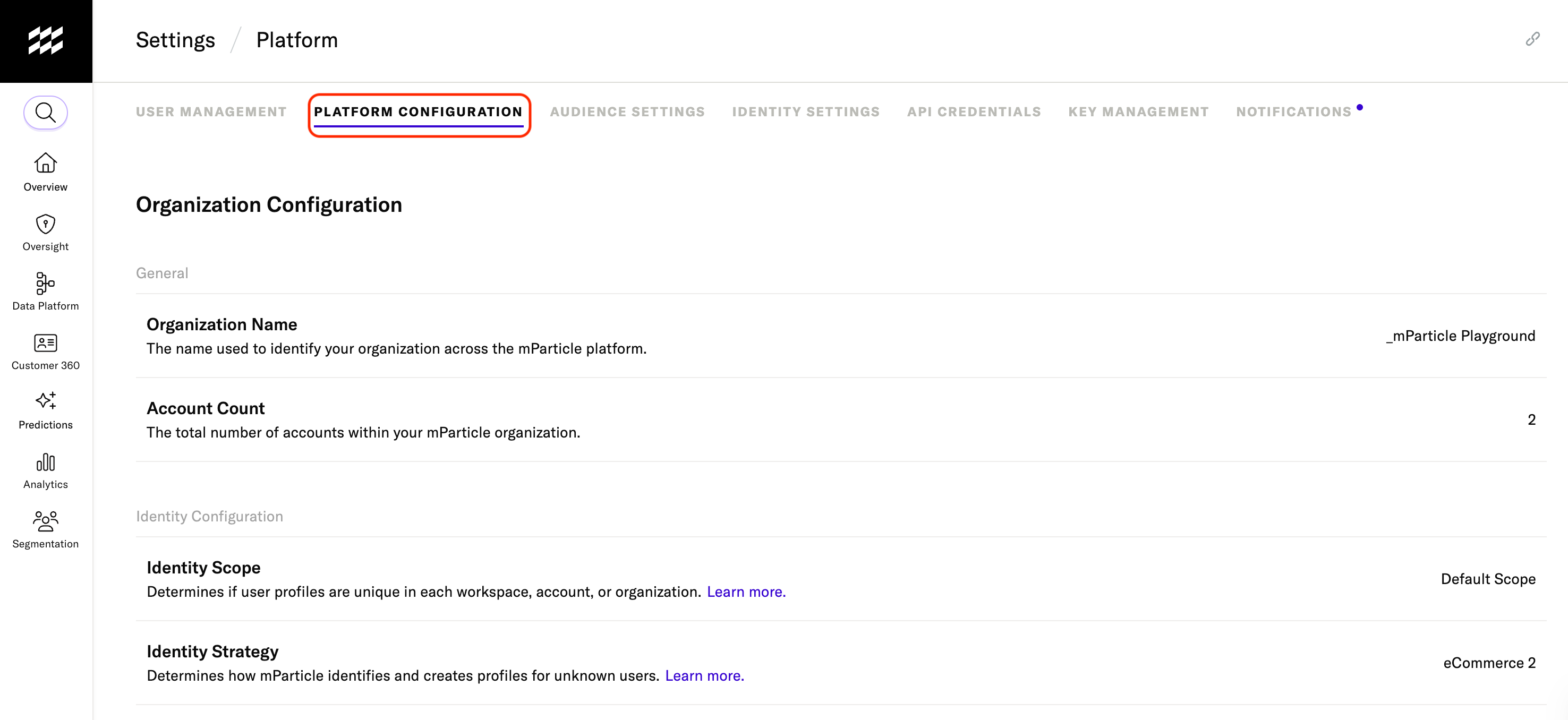Screen dimensions: 1568x720
Task: Open Key Management tab
Action: point(1138,112)
